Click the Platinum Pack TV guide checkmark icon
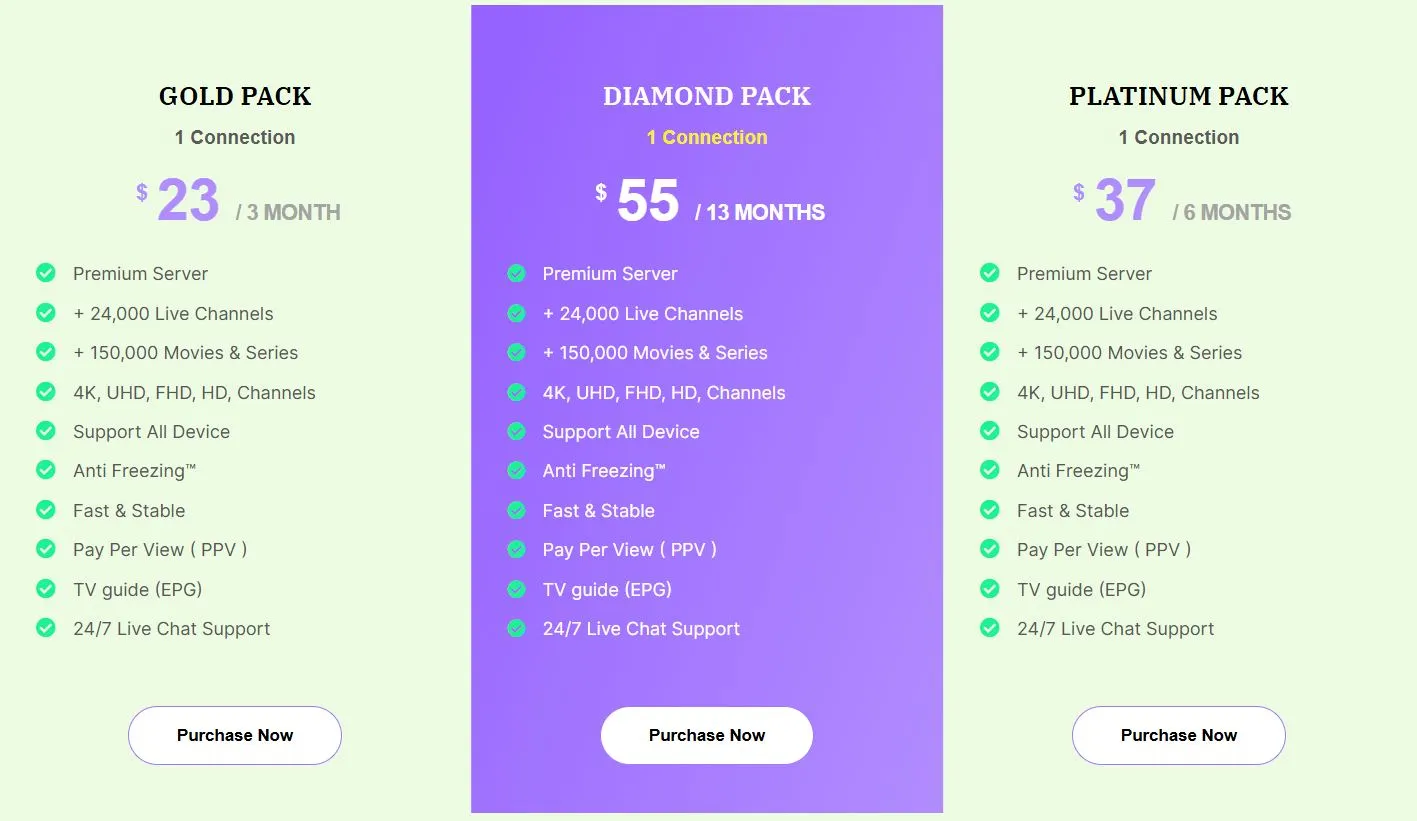The image size is (1417, 821). [990, 588]
